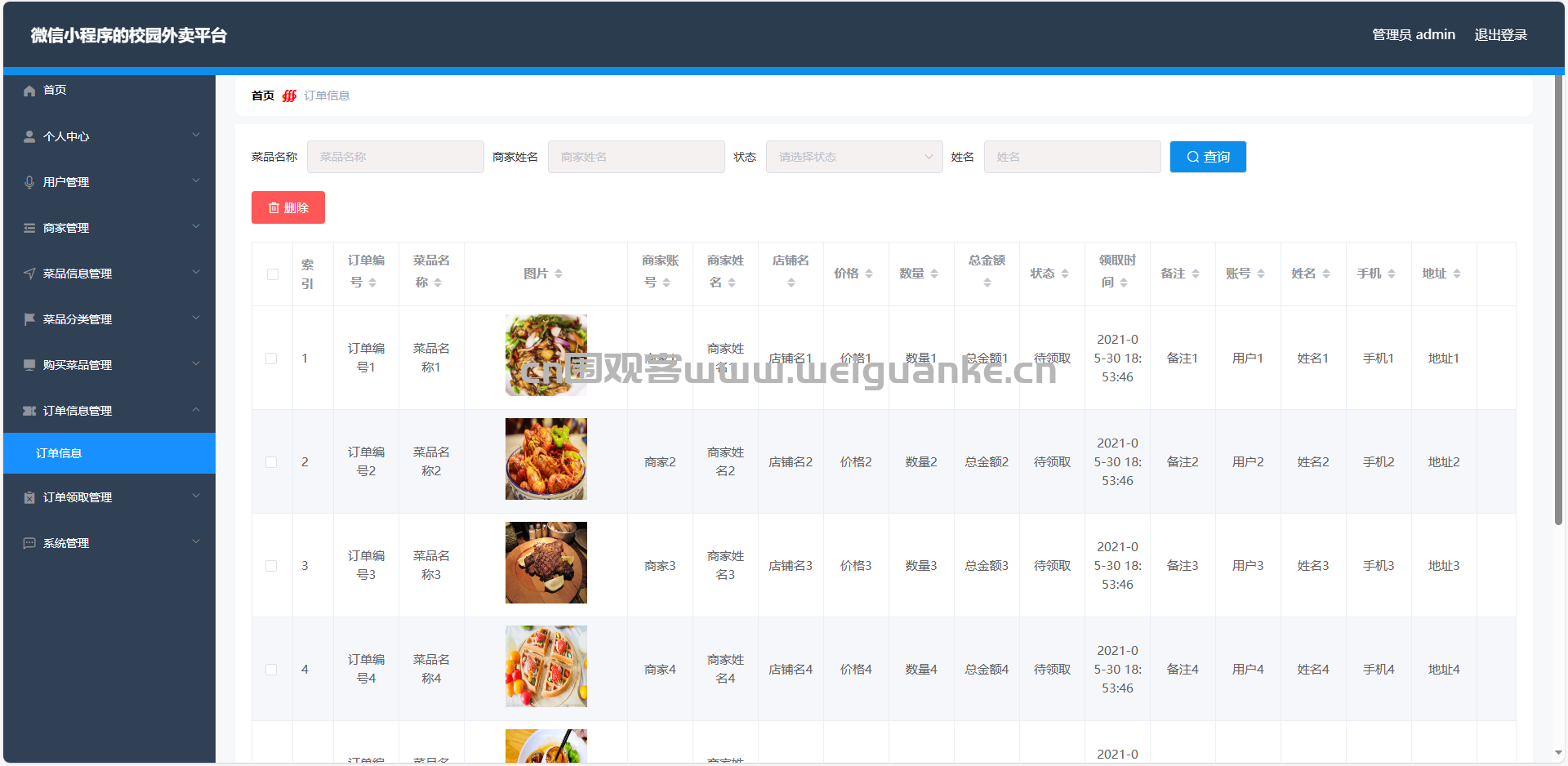
Task: Sort by 图片 column arrows
Action: (x=559, y=274)
